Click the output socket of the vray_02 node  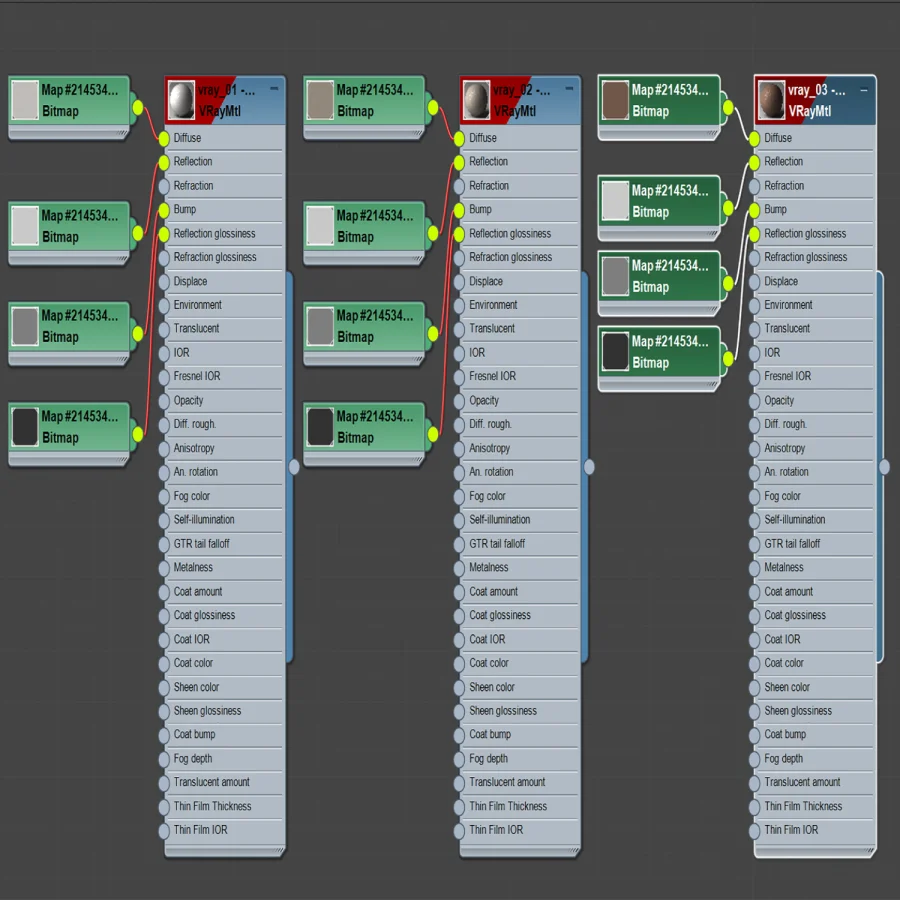tap(589, 467)
